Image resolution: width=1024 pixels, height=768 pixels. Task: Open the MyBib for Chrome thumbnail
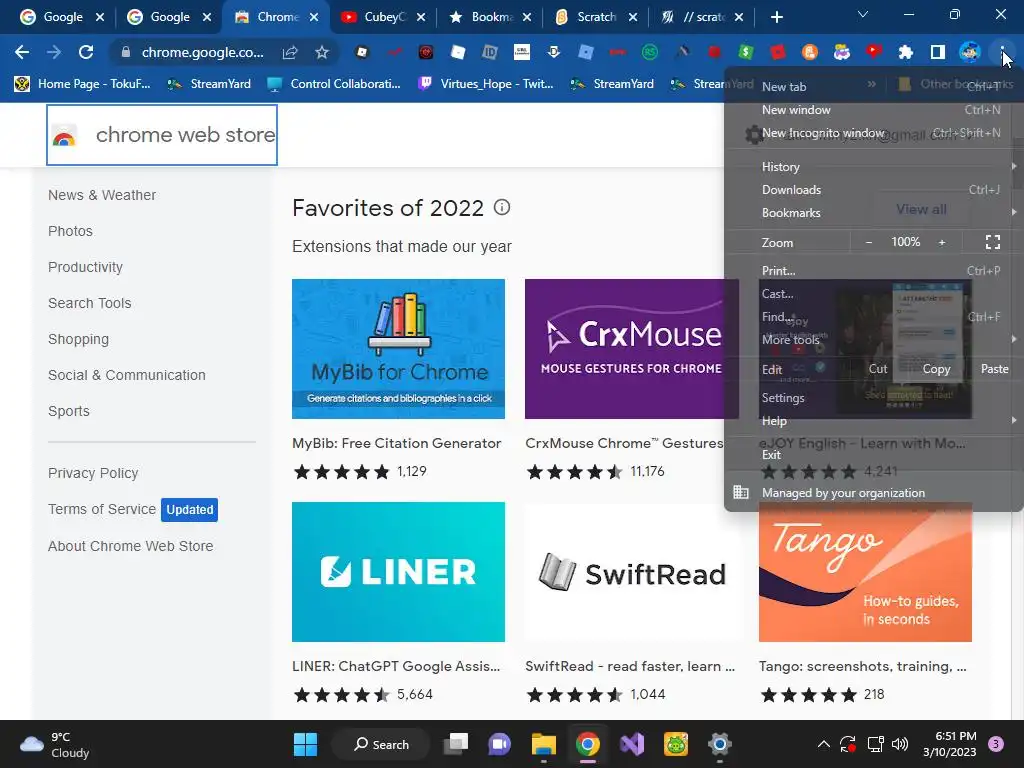pos(398,349)
